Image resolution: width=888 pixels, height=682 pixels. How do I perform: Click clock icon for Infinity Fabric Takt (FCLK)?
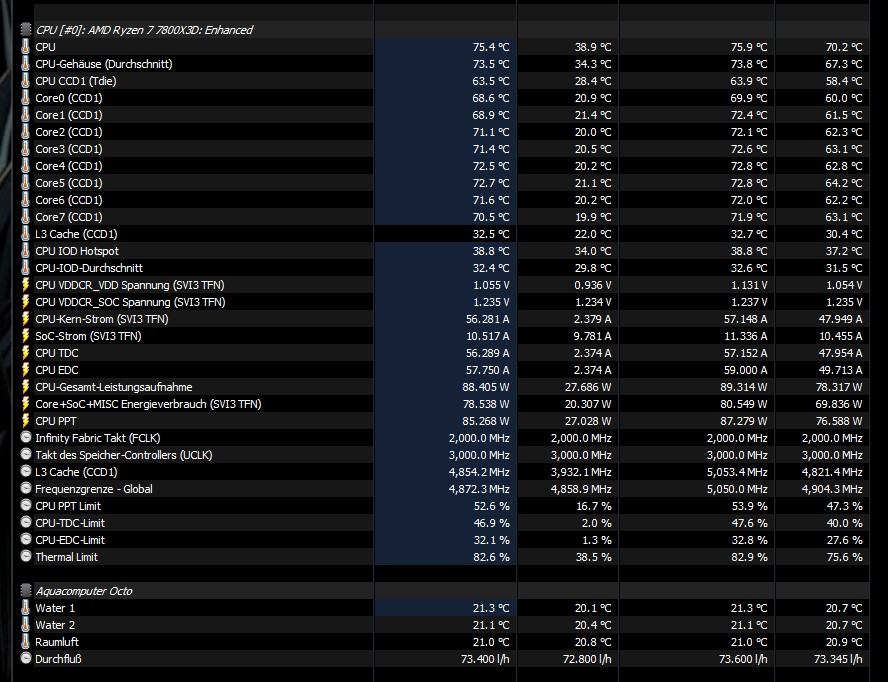pos(25,437)
